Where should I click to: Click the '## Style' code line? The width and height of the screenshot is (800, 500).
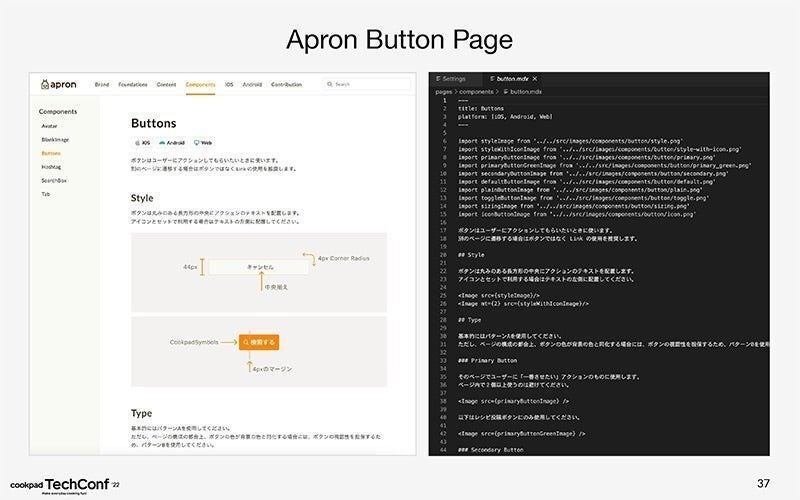[x=471, y=255]
